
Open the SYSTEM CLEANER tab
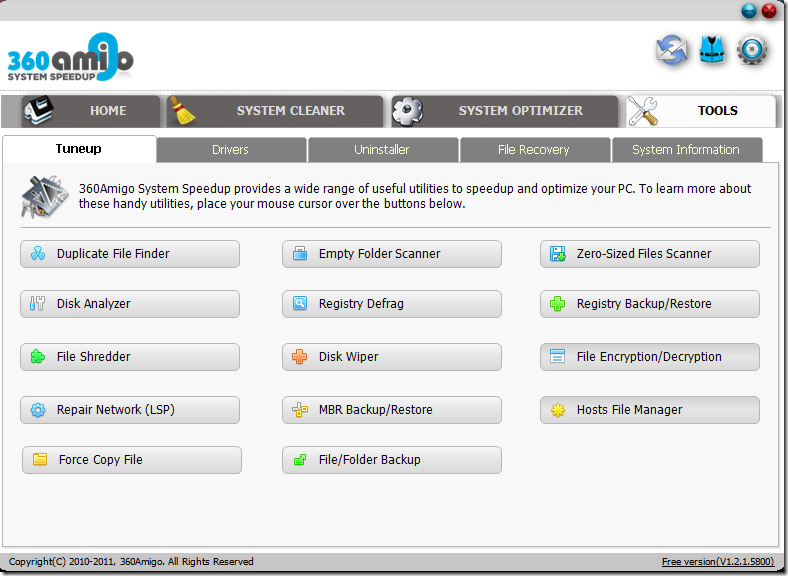[x=274, y=111]
